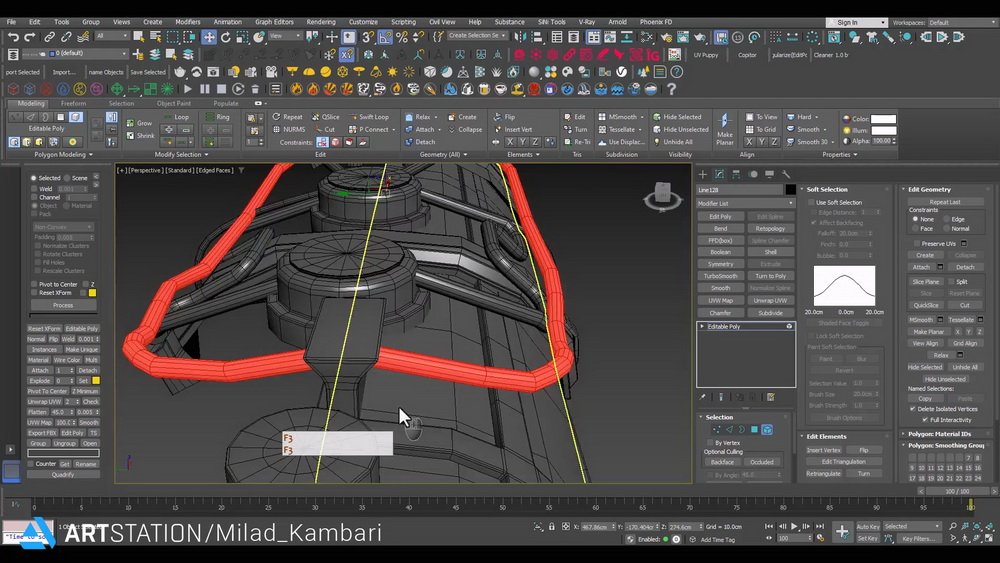The height and width of the screenshot is (563, 1000).
Task: Click the trash can delete icon
Action: [255, 89]
